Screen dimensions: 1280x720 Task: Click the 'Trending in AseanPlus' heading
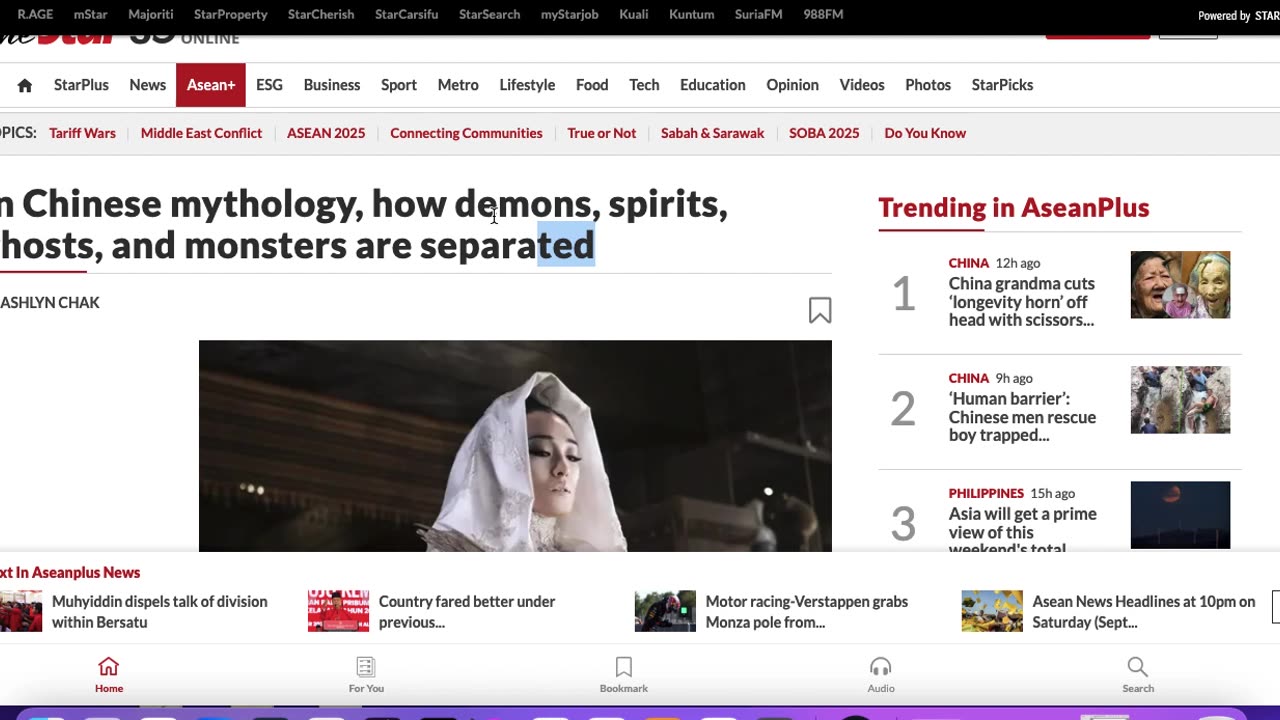pos(1014,208)
